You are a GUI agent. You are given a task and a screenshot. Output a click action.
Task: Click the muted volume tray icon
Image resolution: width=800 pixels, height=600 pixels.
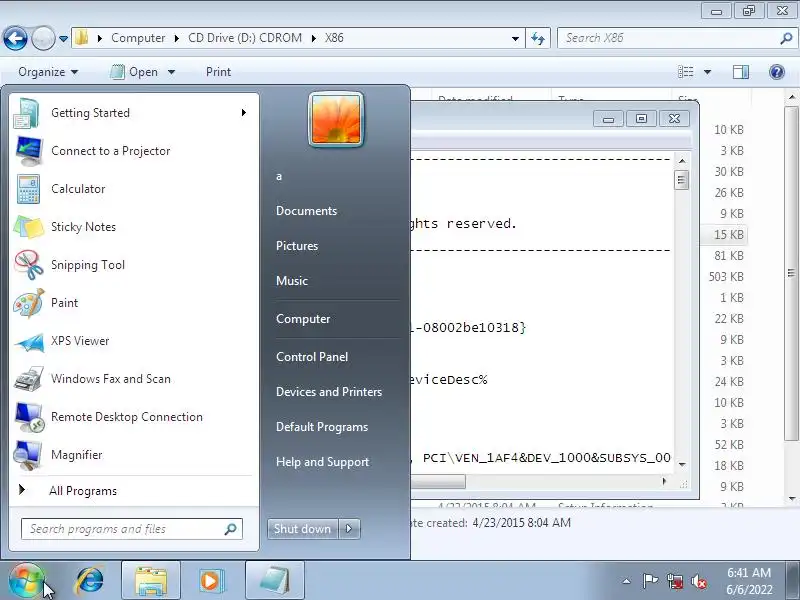point(698,581)
